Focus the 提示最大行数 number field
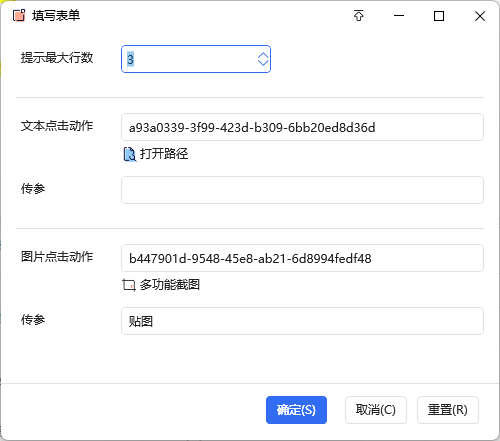500x441 pixels. pyautogui.click(x=196, y=59)
